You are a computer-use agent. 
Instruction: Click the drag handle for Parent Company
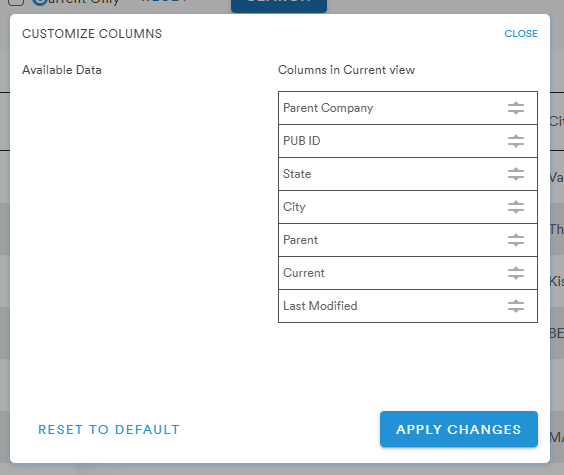tap(516, 108)
